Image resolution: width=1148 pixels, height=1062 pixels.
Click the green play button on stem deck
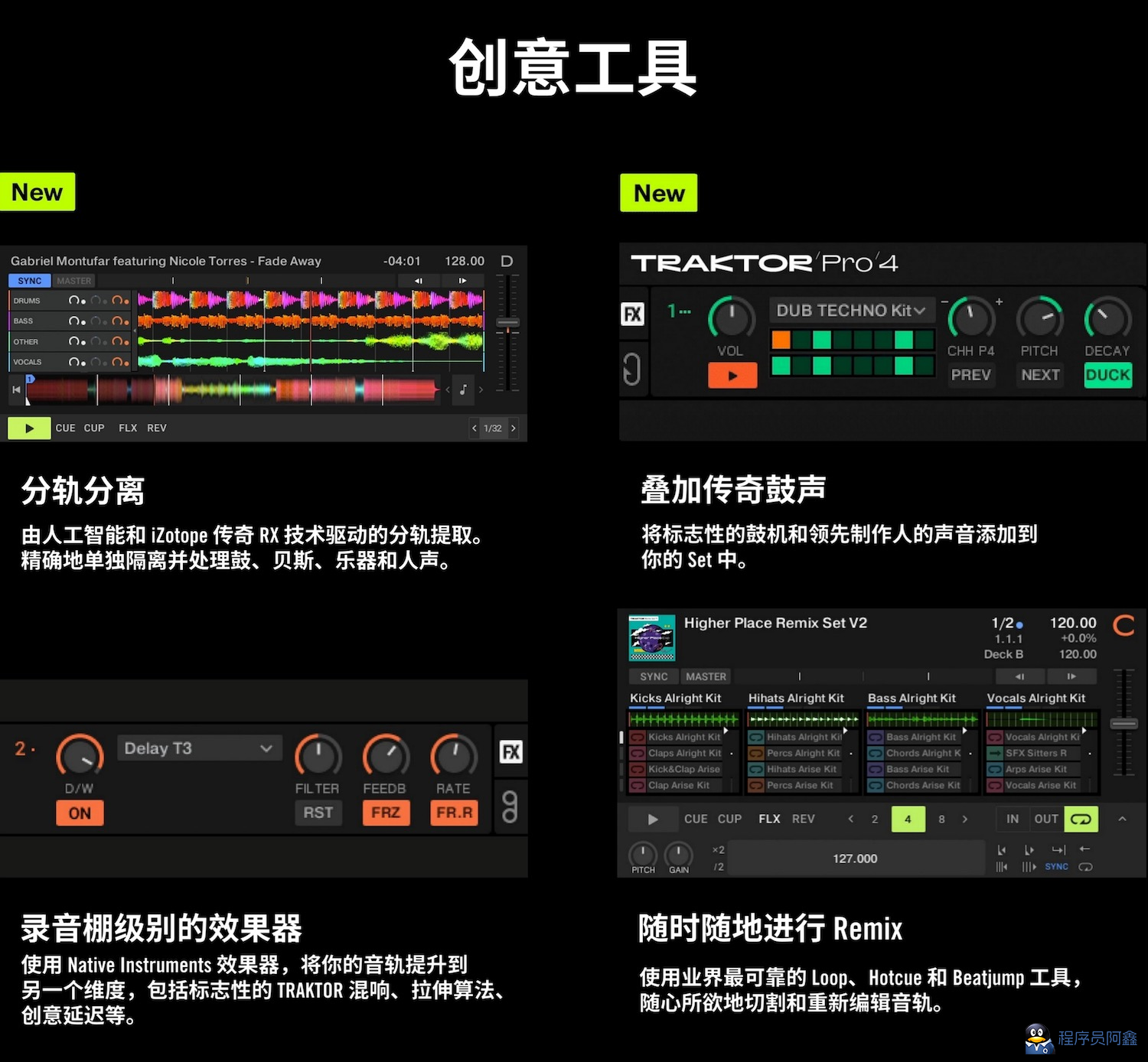[28, 428]
